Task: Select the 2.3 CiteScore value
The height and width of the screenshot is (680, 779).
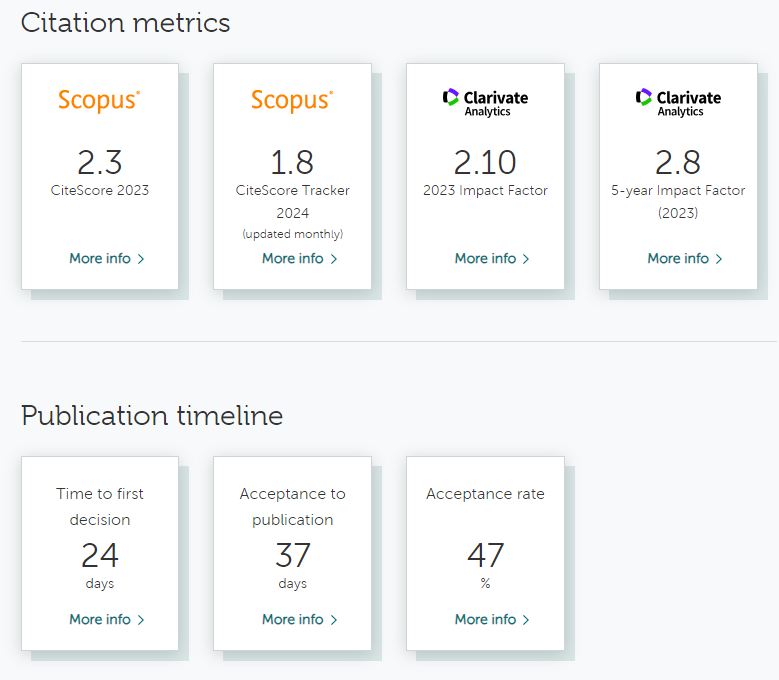Action: [x=99, y=162]
